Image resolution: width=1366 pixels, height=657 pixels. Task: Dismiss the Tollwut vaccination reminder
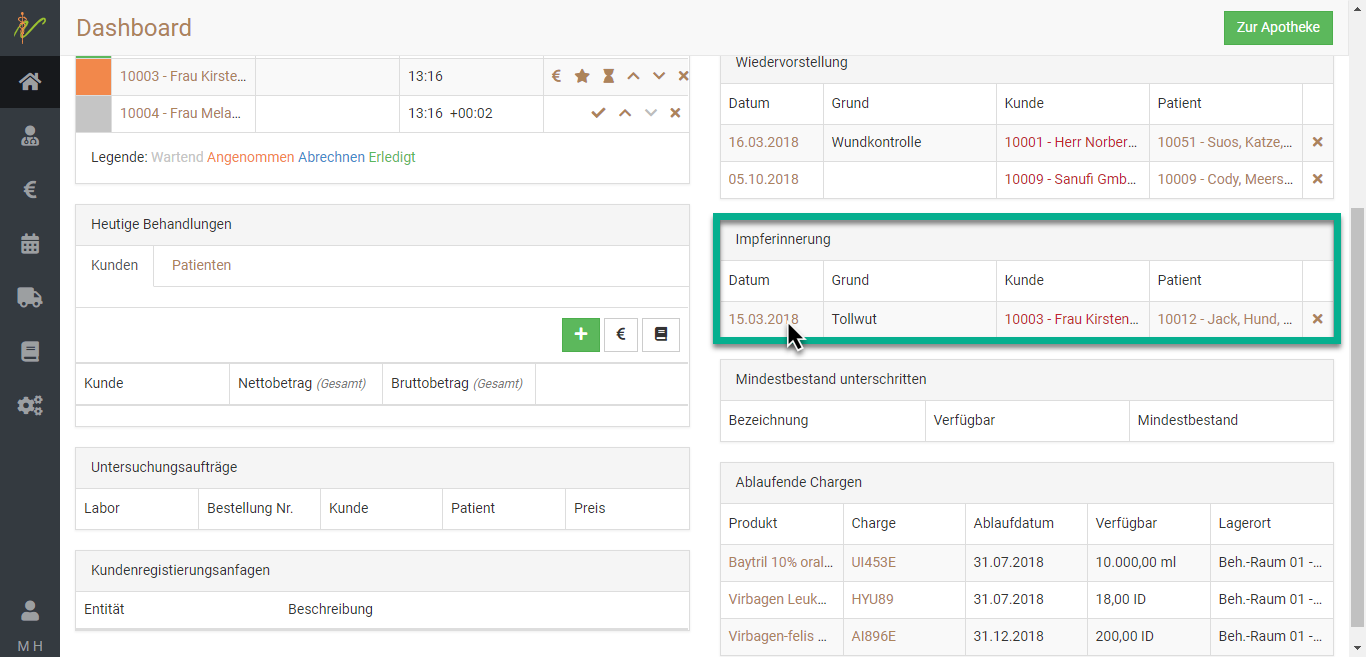[x=1317, y=318]
